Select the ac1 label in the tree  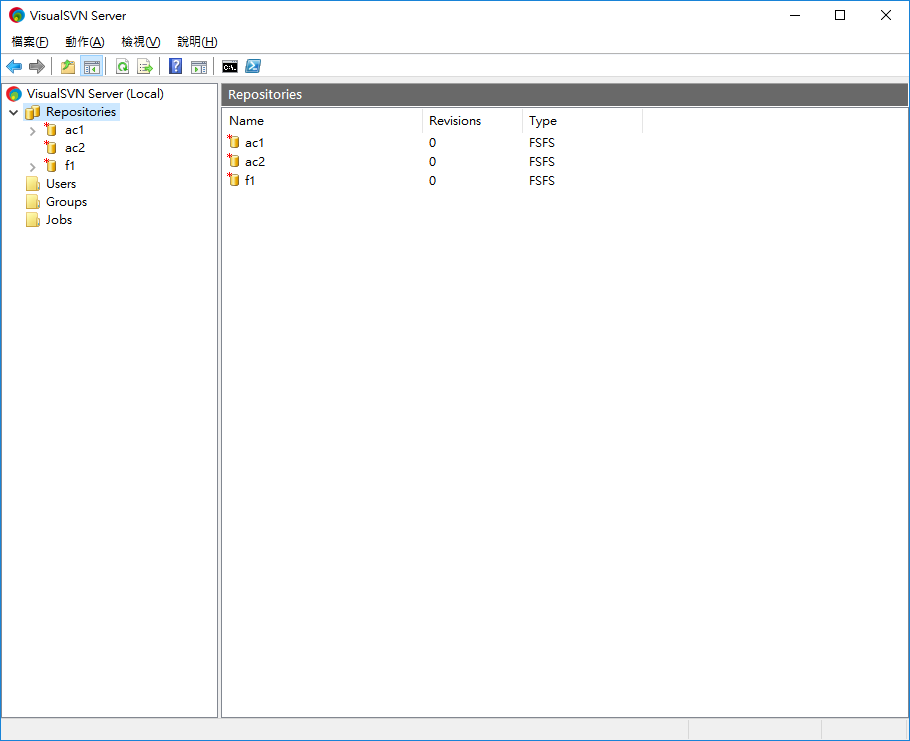click(74, 130)
